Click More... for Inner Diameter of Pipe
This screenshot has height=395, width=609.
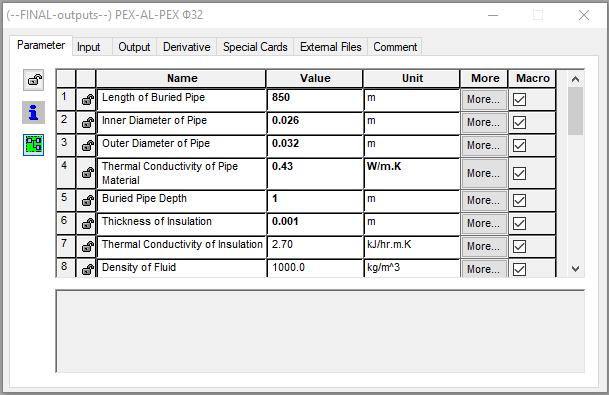[x=484, y=123]
